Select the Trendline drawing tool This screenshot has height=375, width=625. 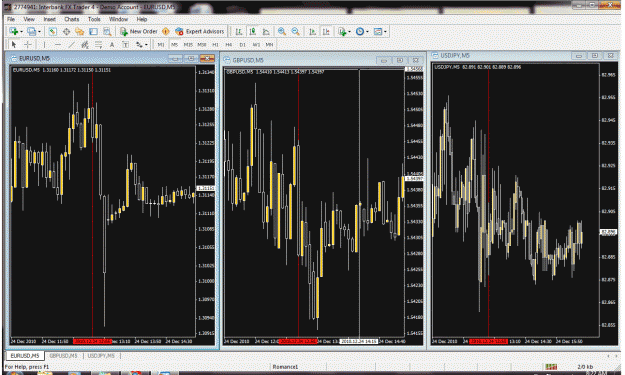(71, 45)
